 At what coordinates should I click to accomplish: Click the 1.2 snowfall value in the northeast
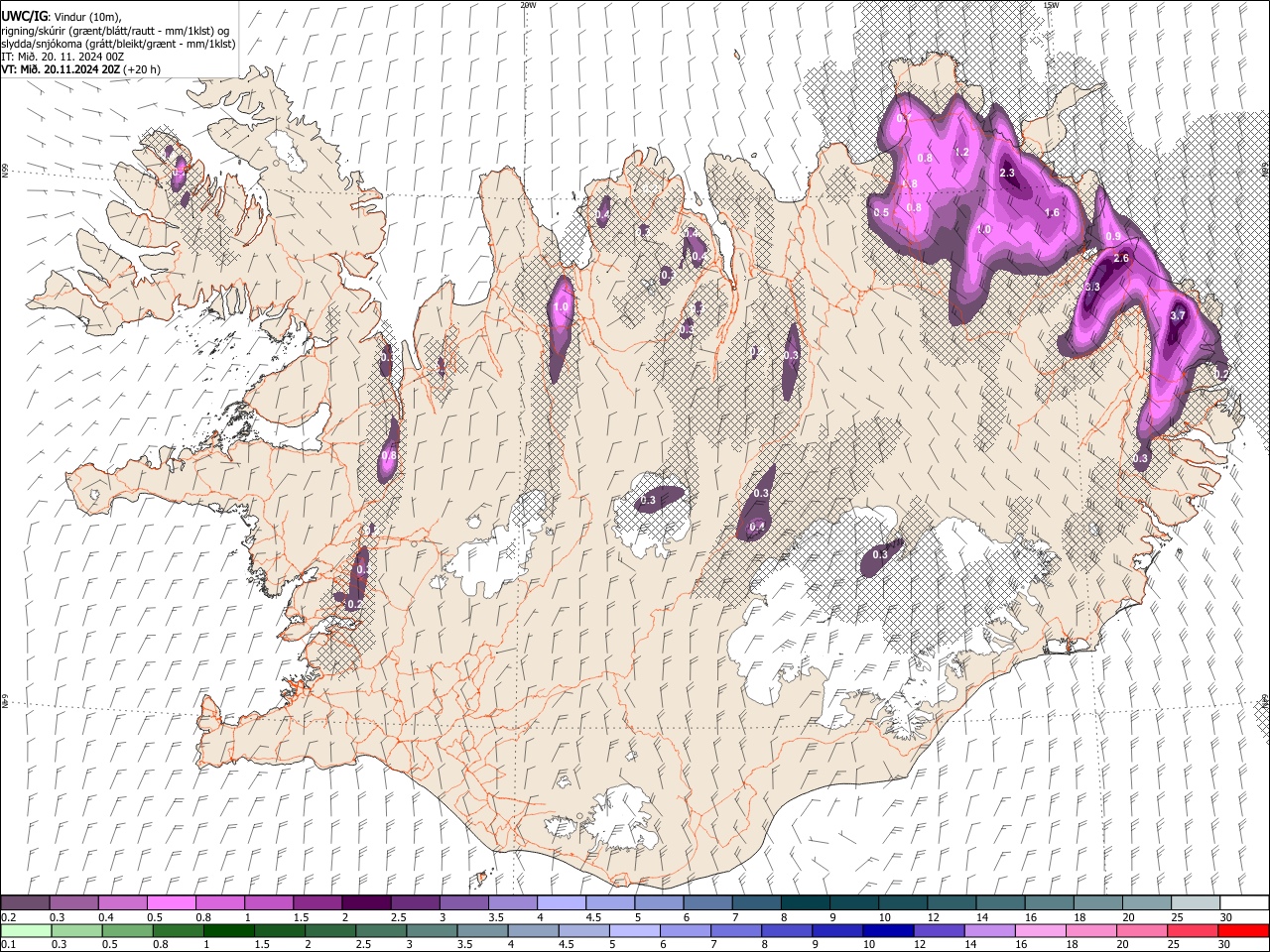pyautogui.click(x=960, y=152)
